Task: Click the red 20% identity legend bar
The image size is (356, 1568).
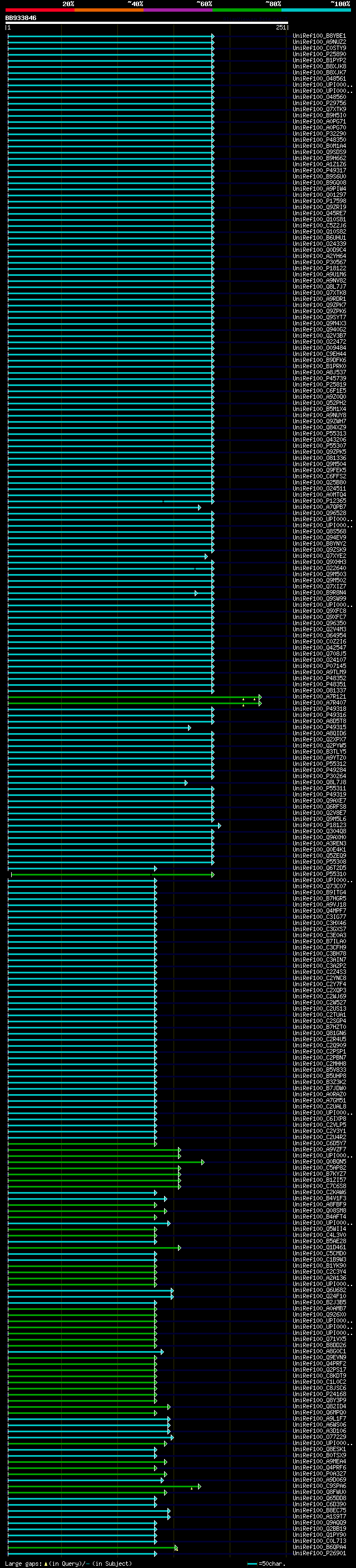Action: [x=39, y=10]
